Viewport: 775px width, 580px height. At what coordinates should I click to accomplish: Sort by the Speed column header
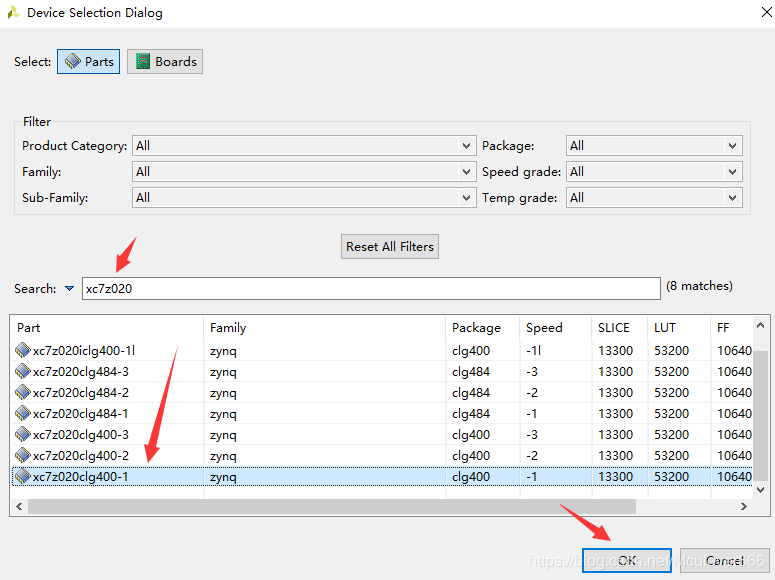coord(556,328)
